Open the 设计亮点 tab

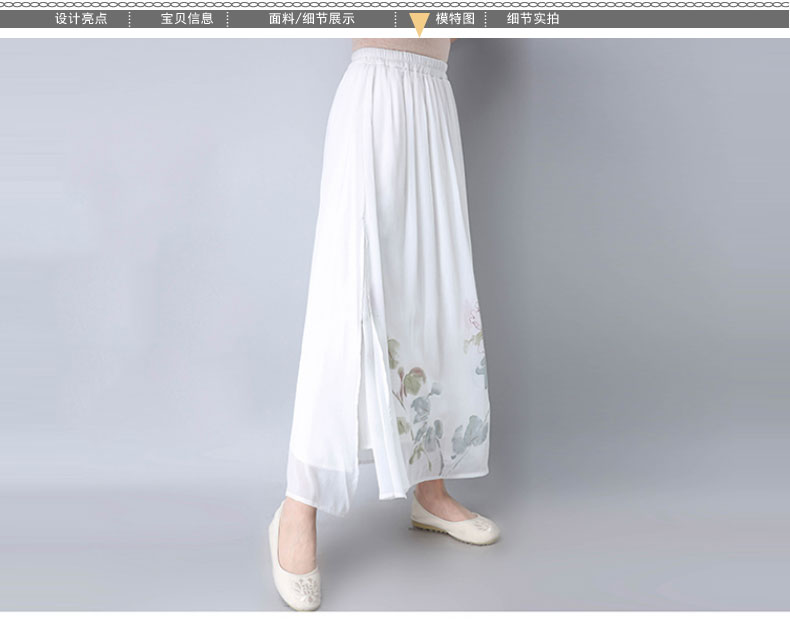pos(81,19)
